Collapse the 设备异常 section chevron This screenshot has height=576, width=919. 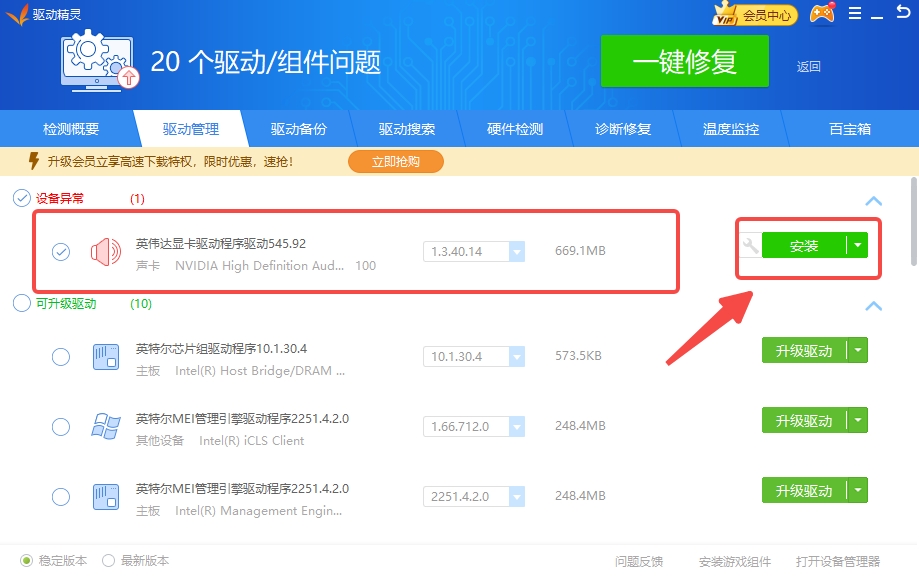coord(873,201)
